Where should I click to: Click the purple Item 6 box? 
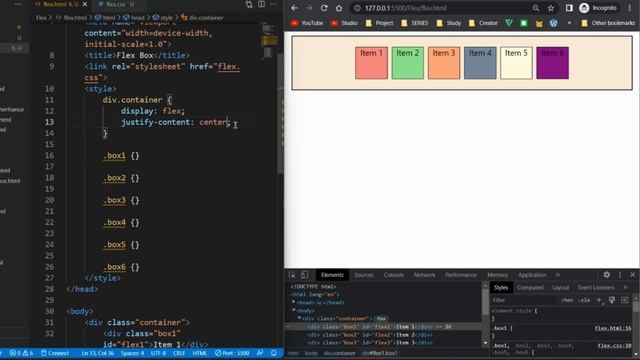click(x=552, y=63)
